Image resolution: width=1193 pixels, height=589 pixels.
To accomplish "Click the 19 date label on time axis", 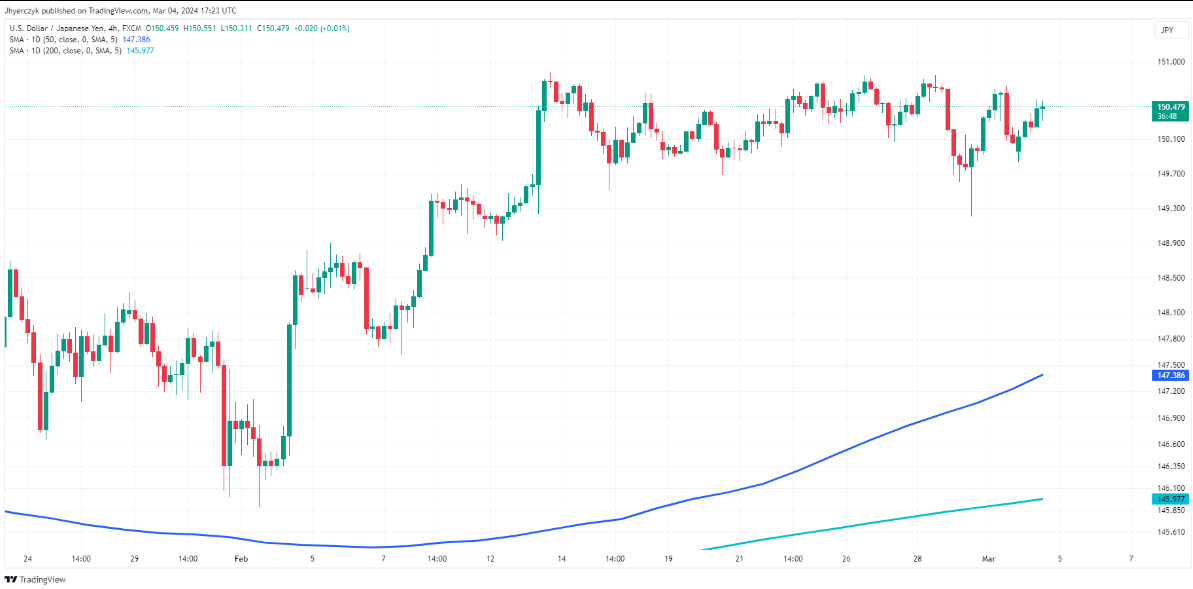I will 668,558.
